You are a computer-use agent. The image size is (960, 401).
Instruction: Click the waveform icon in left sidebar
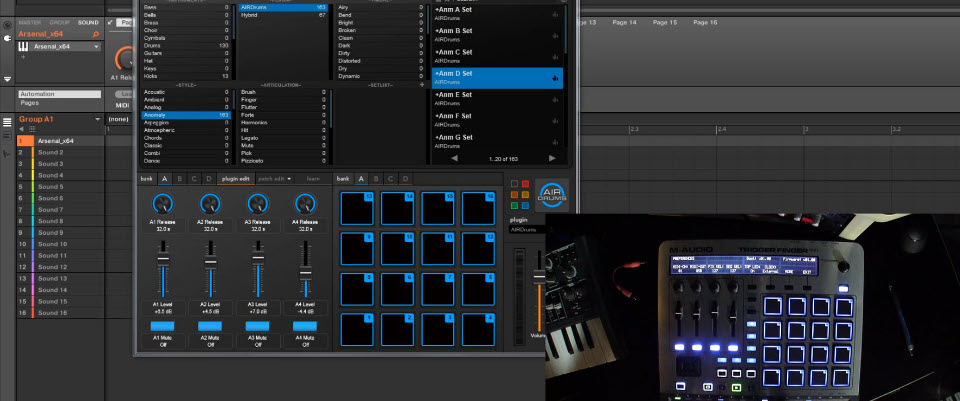(7, 154)
